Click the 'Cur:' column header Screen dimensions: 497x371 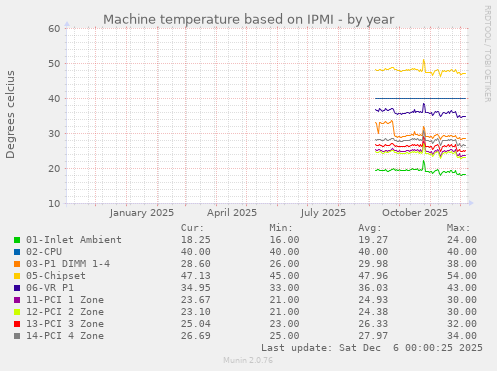(x=192, y=228)
